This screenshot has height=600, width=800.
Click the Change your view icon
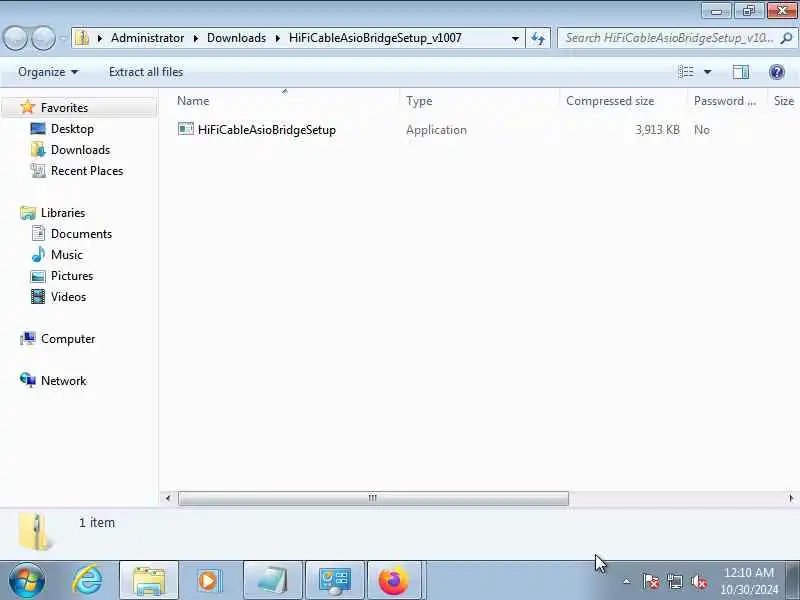[686, 72]
